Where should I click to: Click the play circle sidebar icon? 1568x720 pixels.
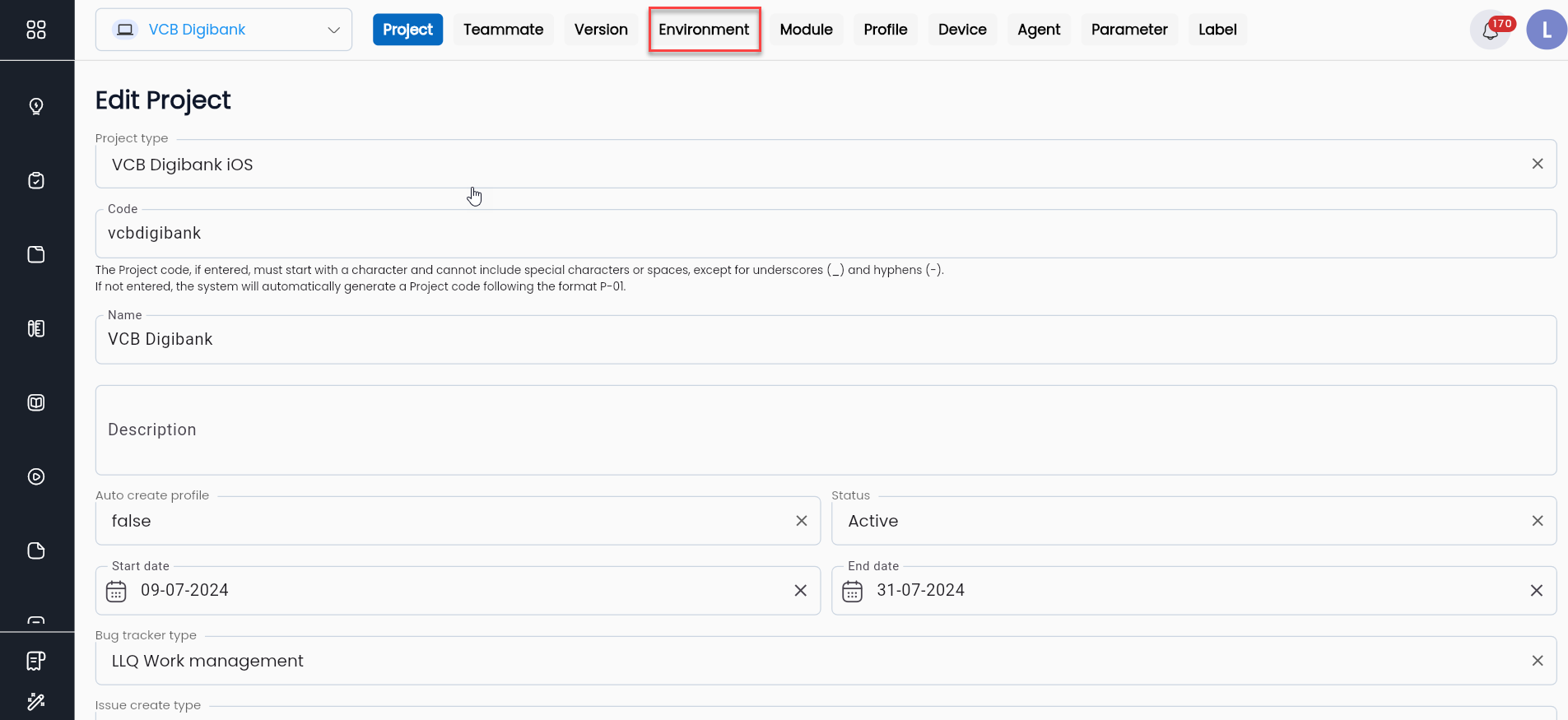[36, 476]
